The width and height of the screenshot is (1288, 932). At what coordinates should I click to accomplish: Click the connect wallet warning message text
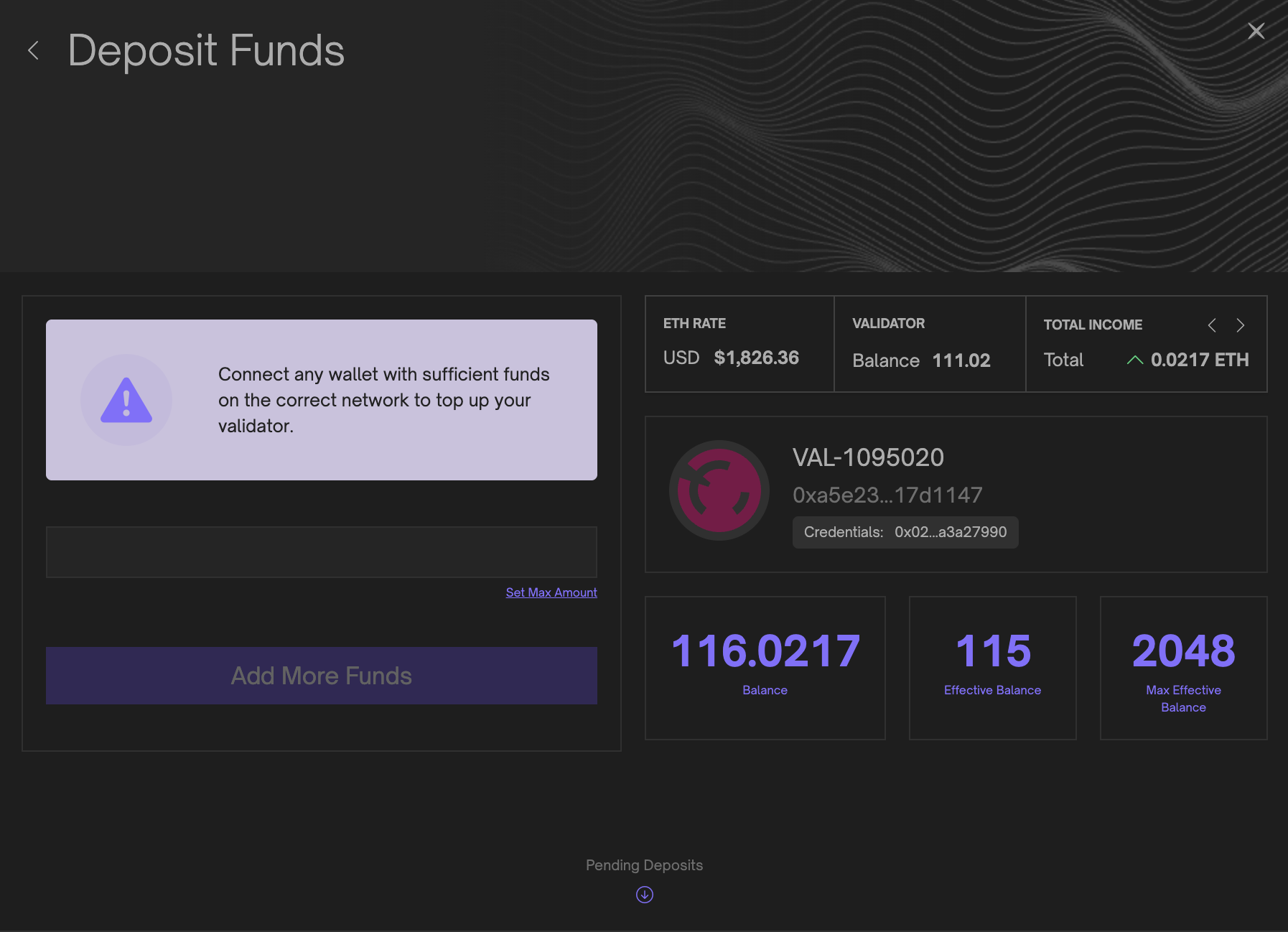[x=384, y=400]
